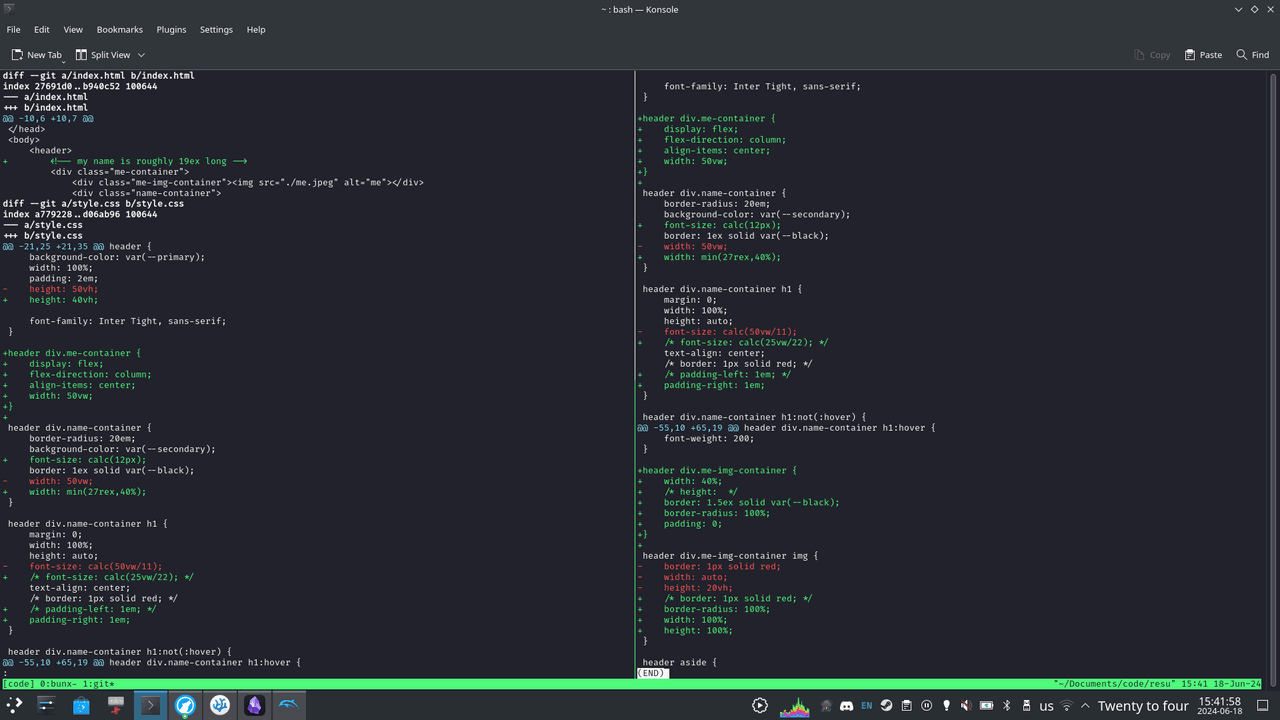Open the Wi-Fi network tray icon
This screenshot has height=720, width=1280.
point(1066,706)
